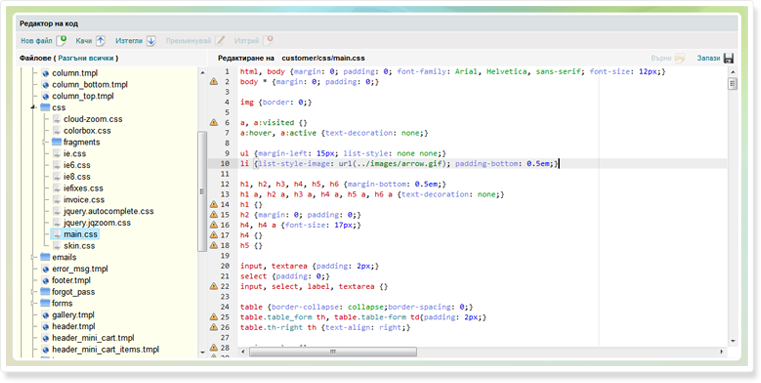761x383 pixels.
Task: Click the revert icon beside Върни
Action: tap(680, 58)
